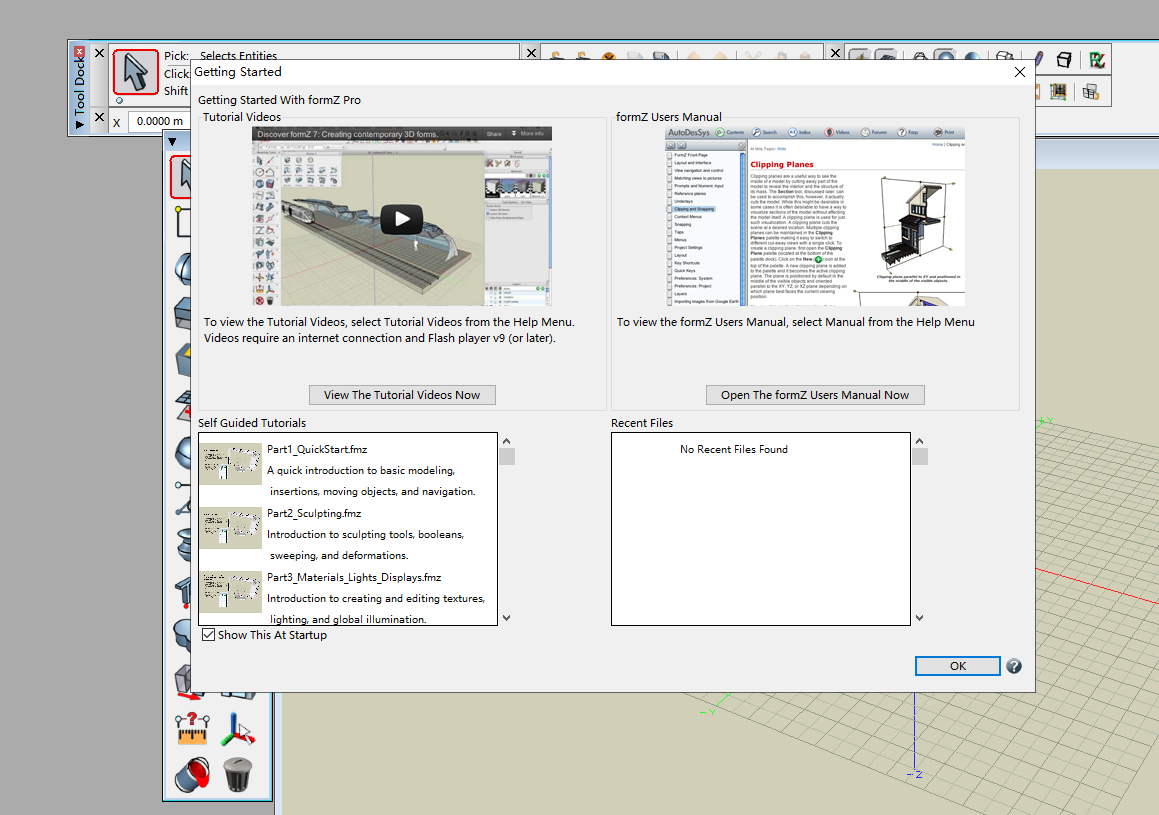
Task: Click Recent Files scroll up arrow
Action: (920, 441)
